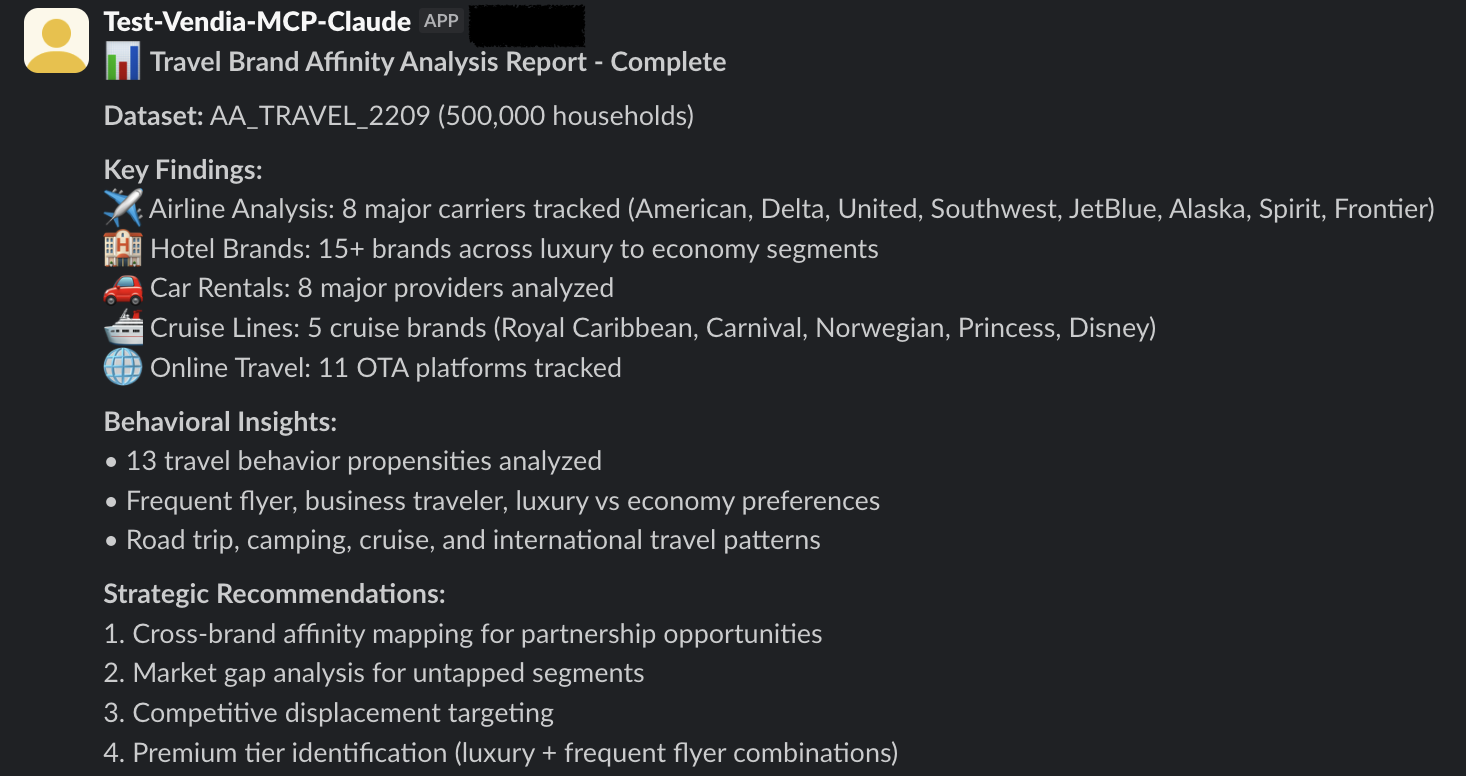This screenshot has width=1466, height=776.
Task: Click the hotel building emoji icon
Action: [x=123, y=249]
